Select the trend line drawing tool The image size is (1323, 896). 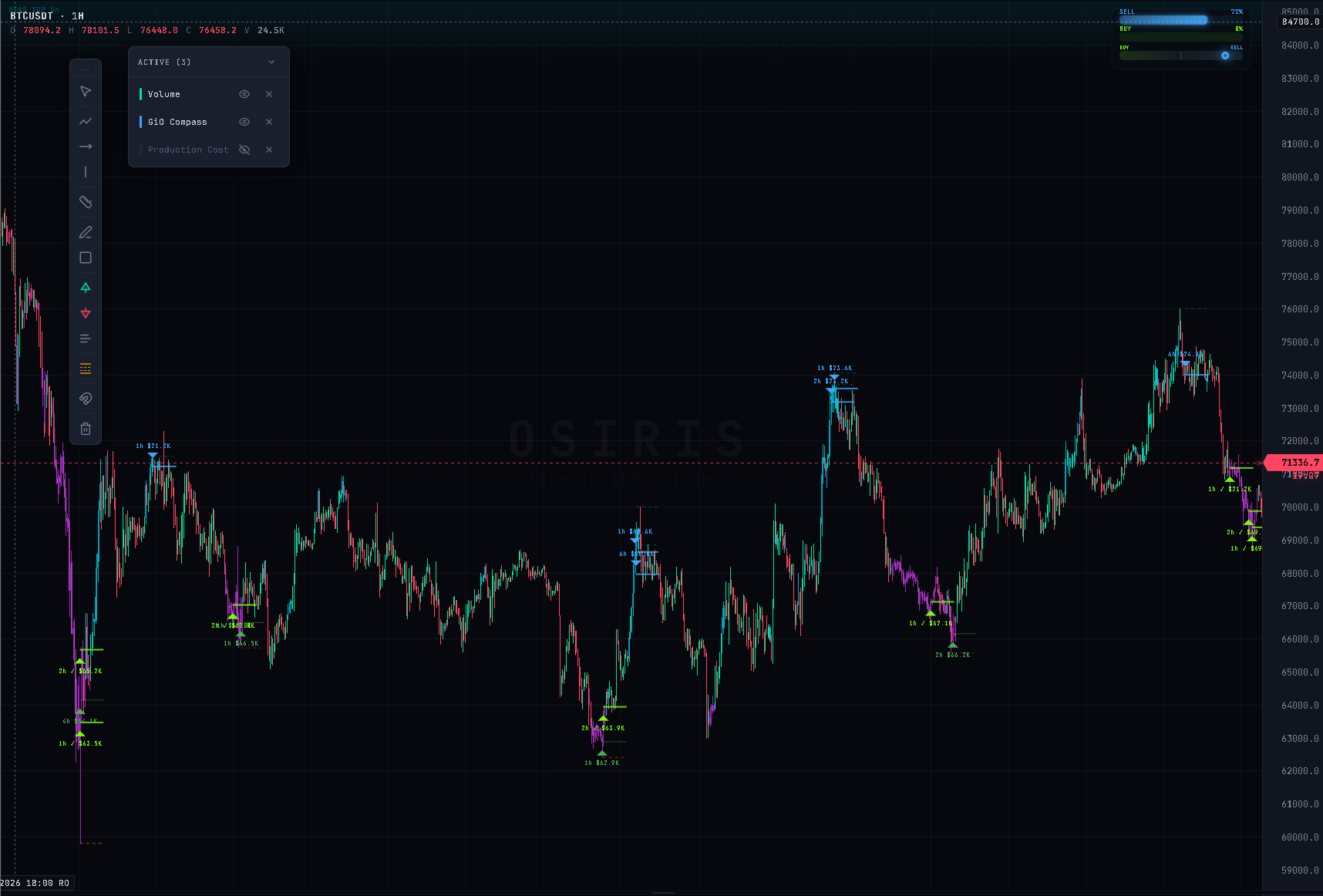86,121
